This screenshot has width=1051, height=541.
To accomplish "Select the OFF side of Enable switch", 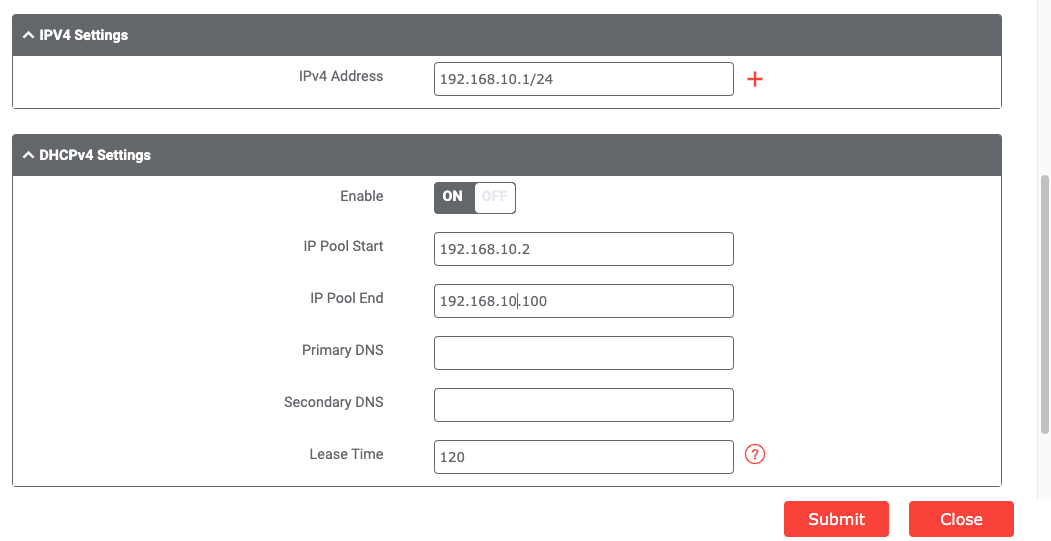I will (495, 197).
